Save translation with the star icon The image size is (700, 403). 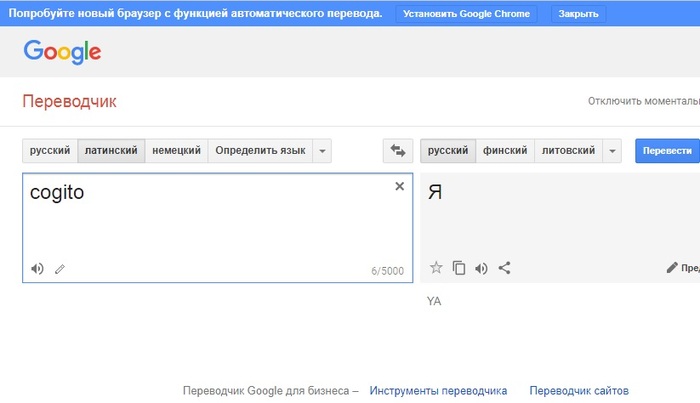436,268
